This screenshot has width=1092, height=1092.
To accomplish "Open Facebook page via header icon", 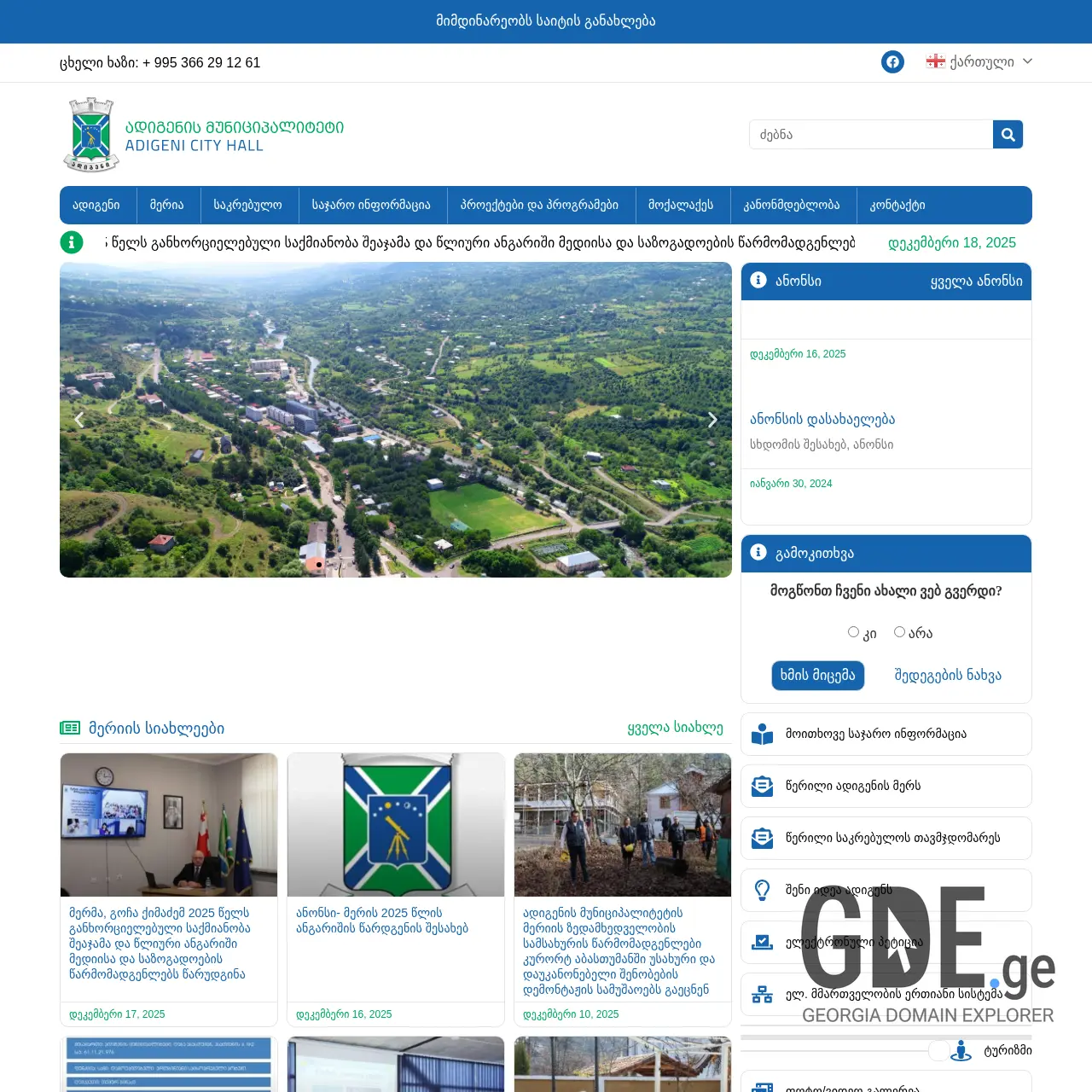I will 892,61.
